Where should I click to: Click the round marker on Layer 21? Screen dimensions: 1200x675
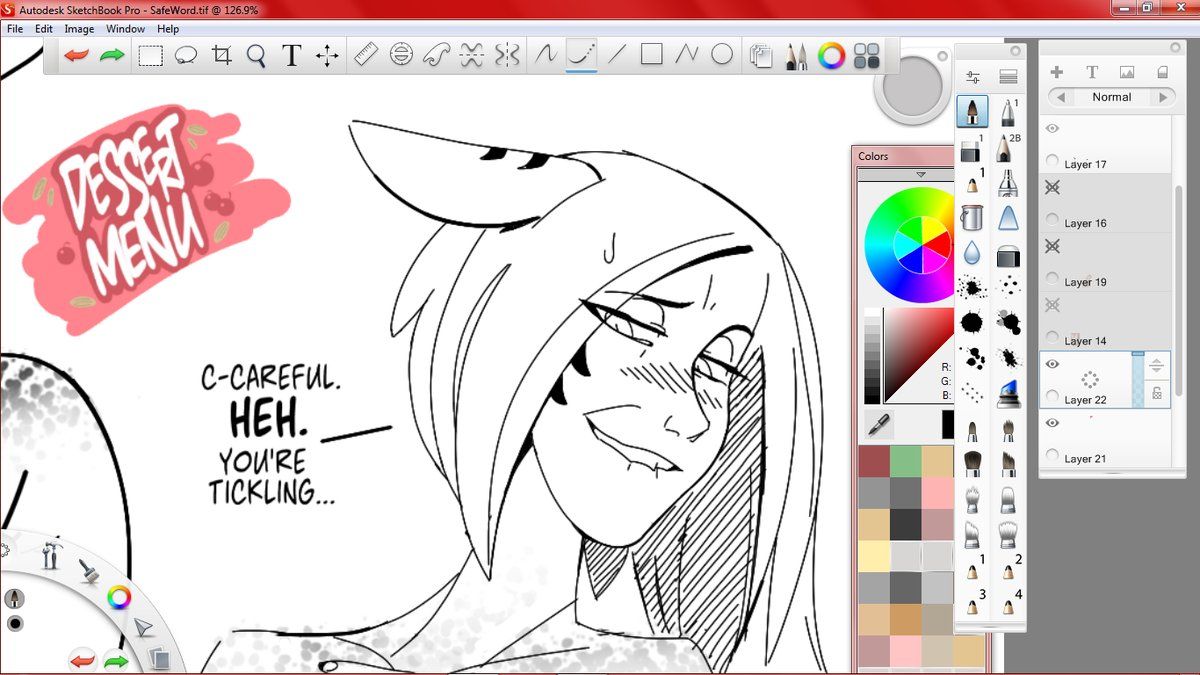coord(1052,456)
